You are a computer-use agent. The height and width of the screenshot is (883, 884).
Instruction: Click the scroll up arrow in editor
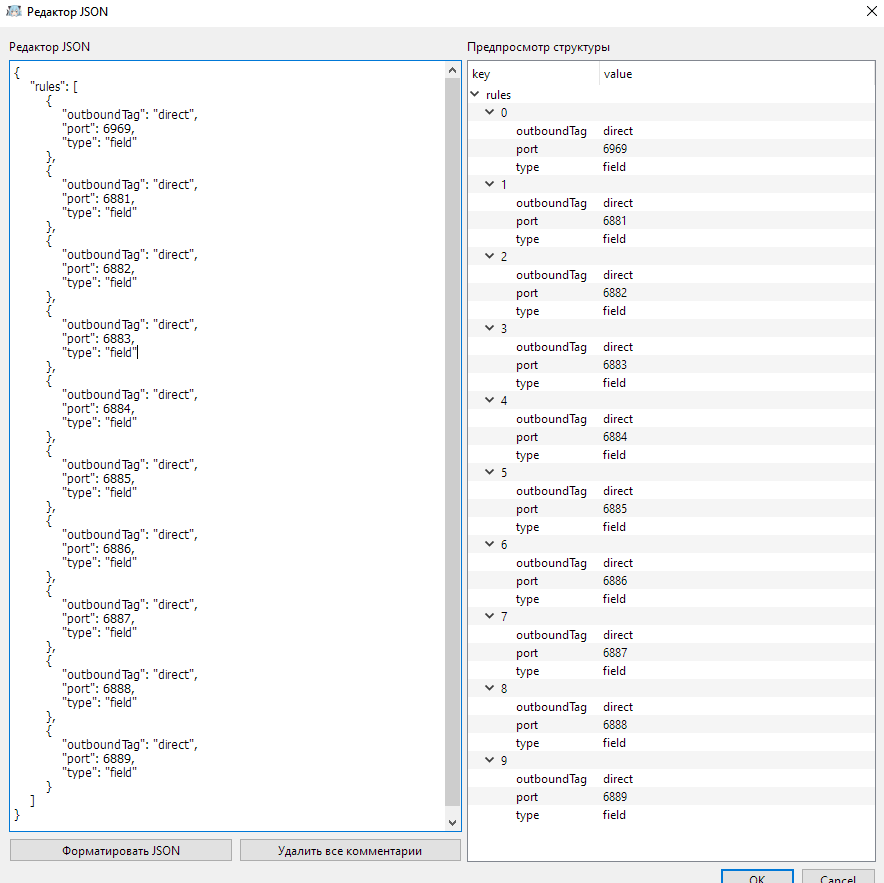(x=452, y=70)
